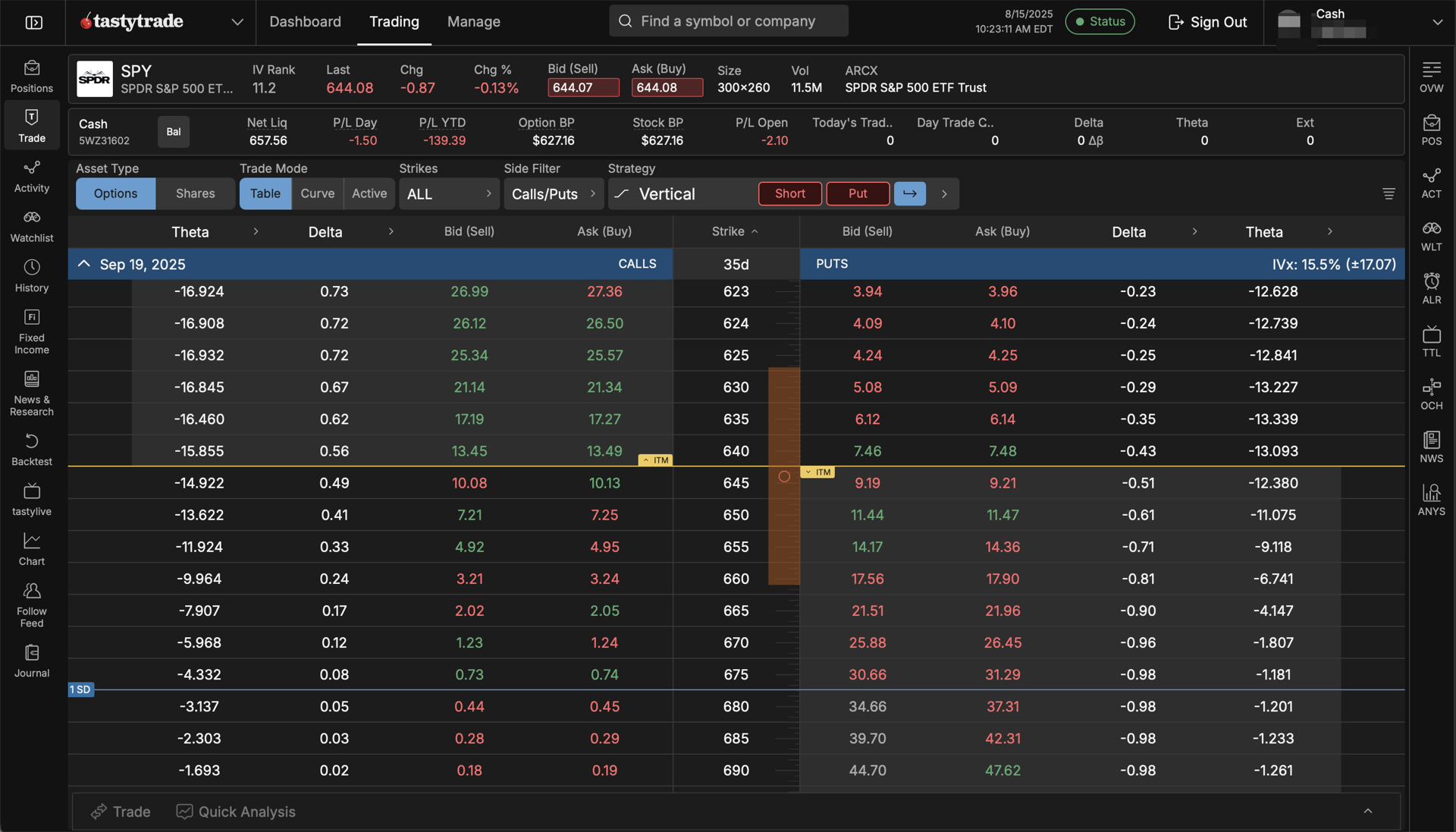The height and width of the screenshot is (832, 1456).
Task: Collapse the left sidebar panel icon
Action: [34, 22]
